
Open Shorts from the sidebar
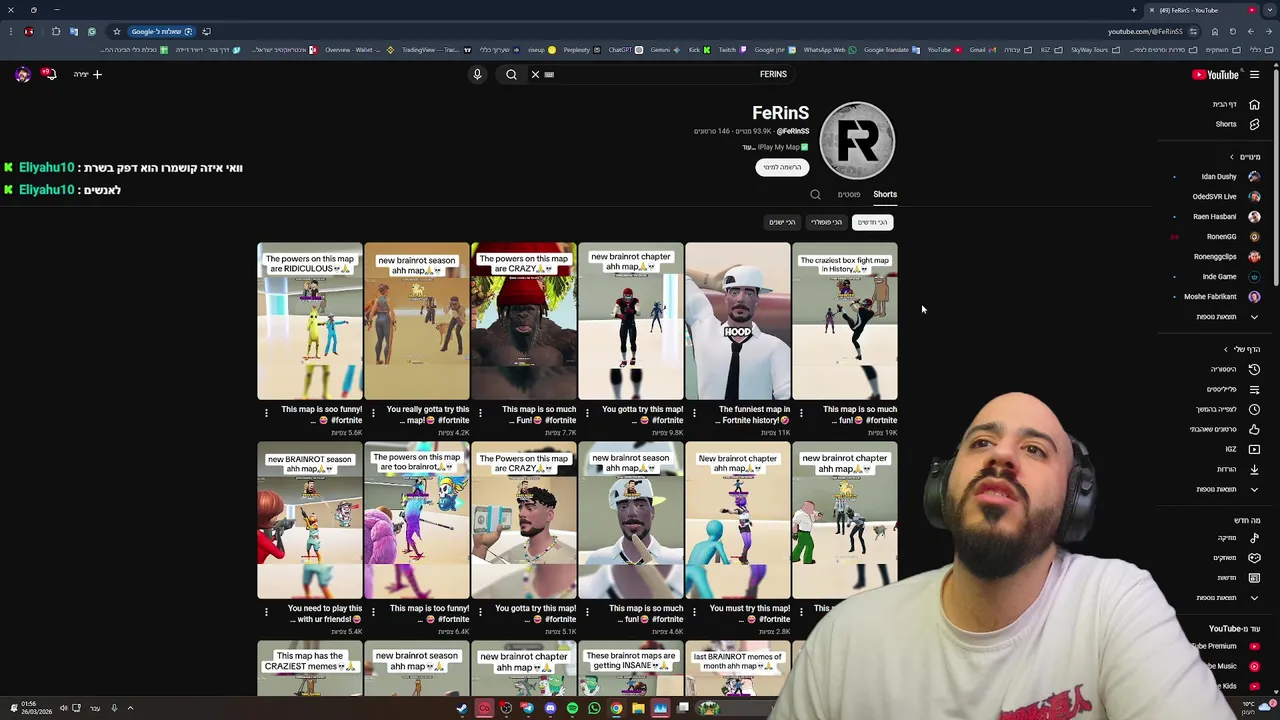[x=1235, y=124]
